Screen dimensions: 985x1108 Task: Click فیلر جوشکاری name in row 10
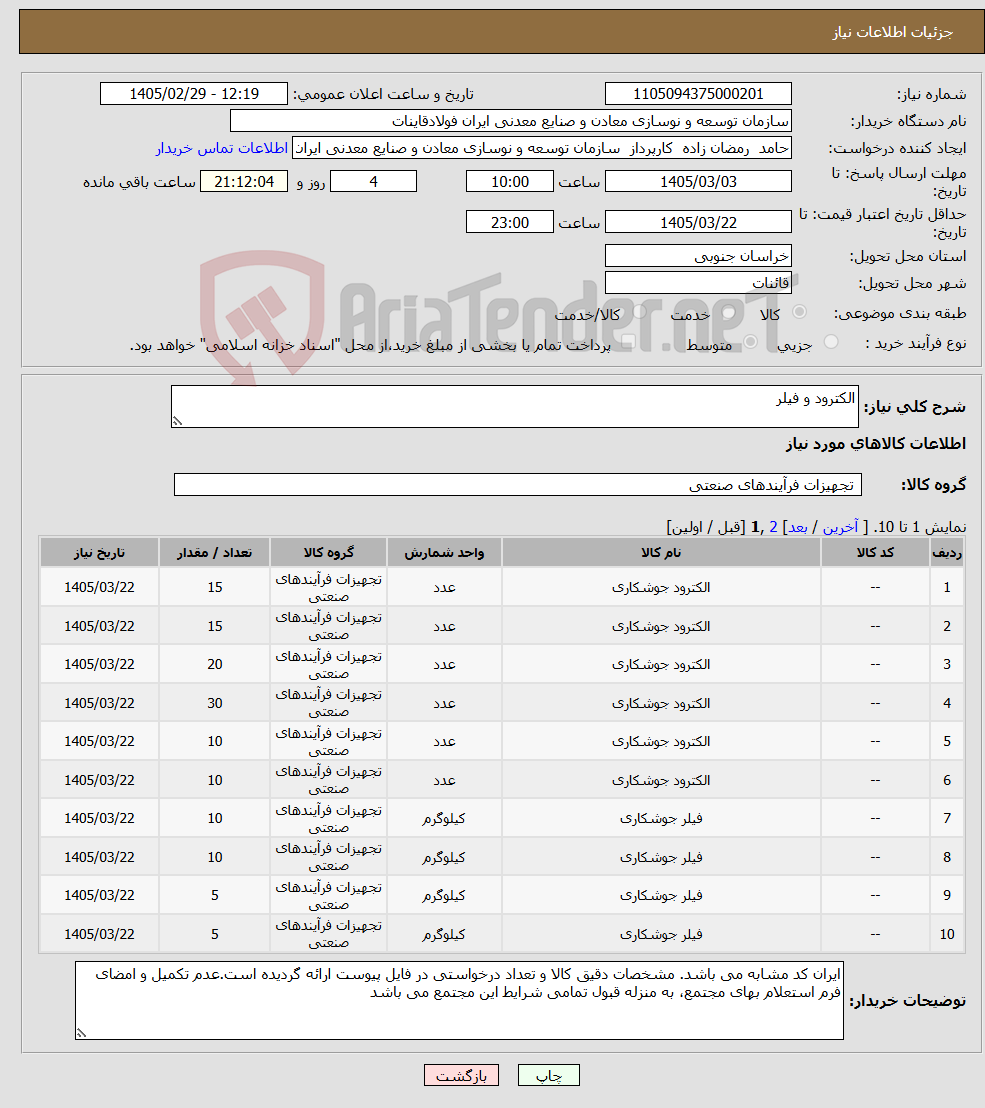pyautogui.click(x=661, y=934)
